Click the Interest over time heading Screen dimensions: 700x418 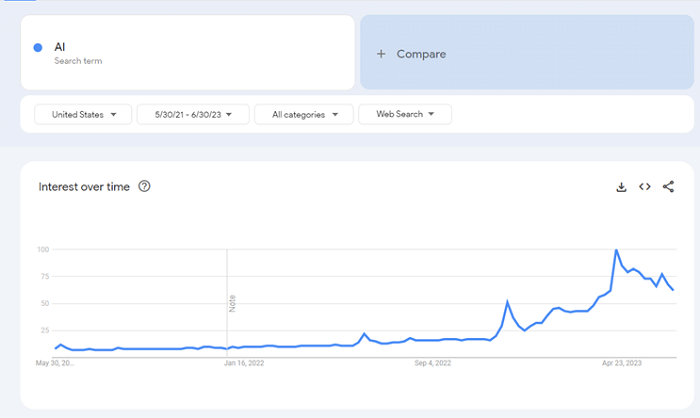point(84,187)
